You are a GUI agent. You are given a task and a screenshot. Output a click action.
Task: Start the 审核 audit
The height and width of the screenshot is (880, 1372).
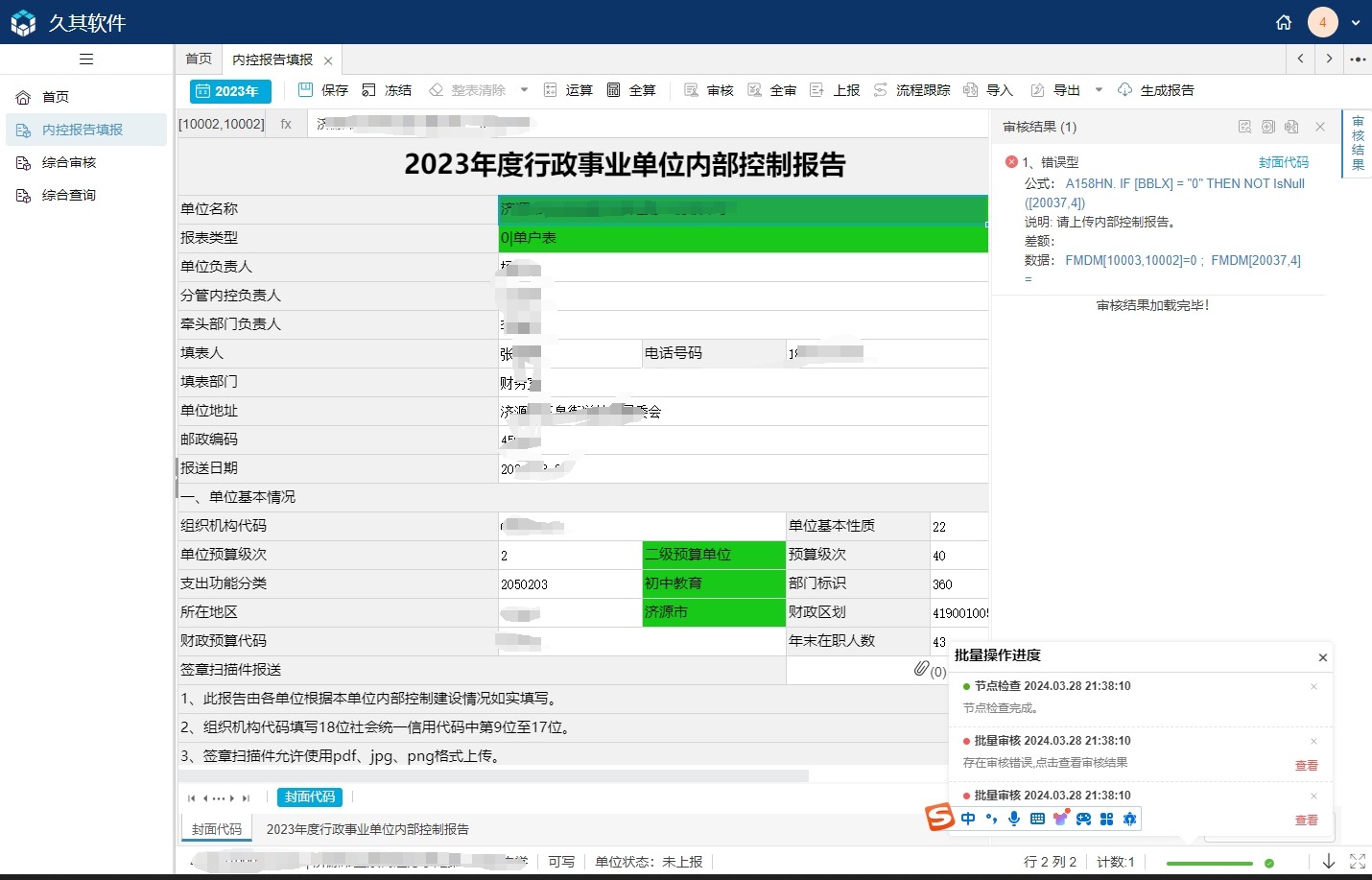709,90
